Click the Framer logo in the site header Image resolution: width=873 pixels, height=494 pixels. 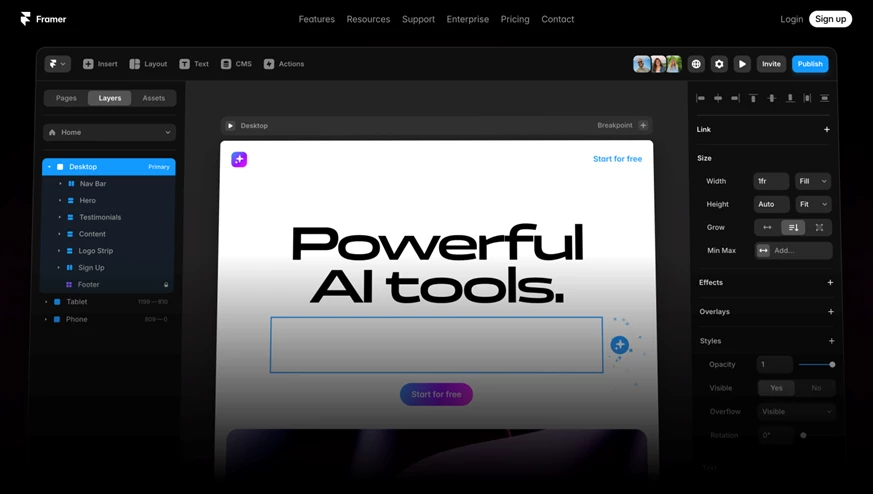click(43, 19)
